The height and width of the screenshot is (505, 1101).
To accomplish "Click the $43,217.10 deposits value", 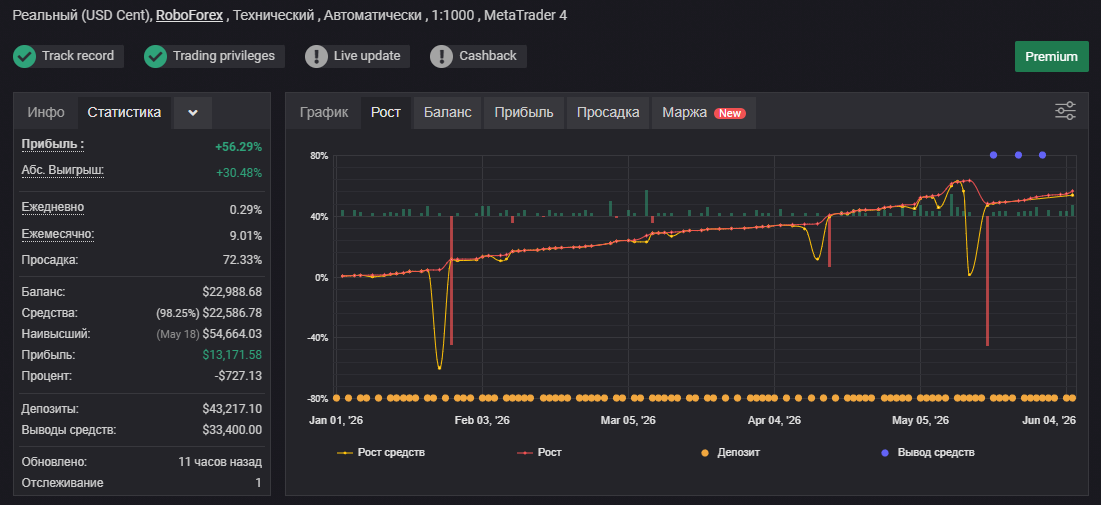I will coord(232,409).
